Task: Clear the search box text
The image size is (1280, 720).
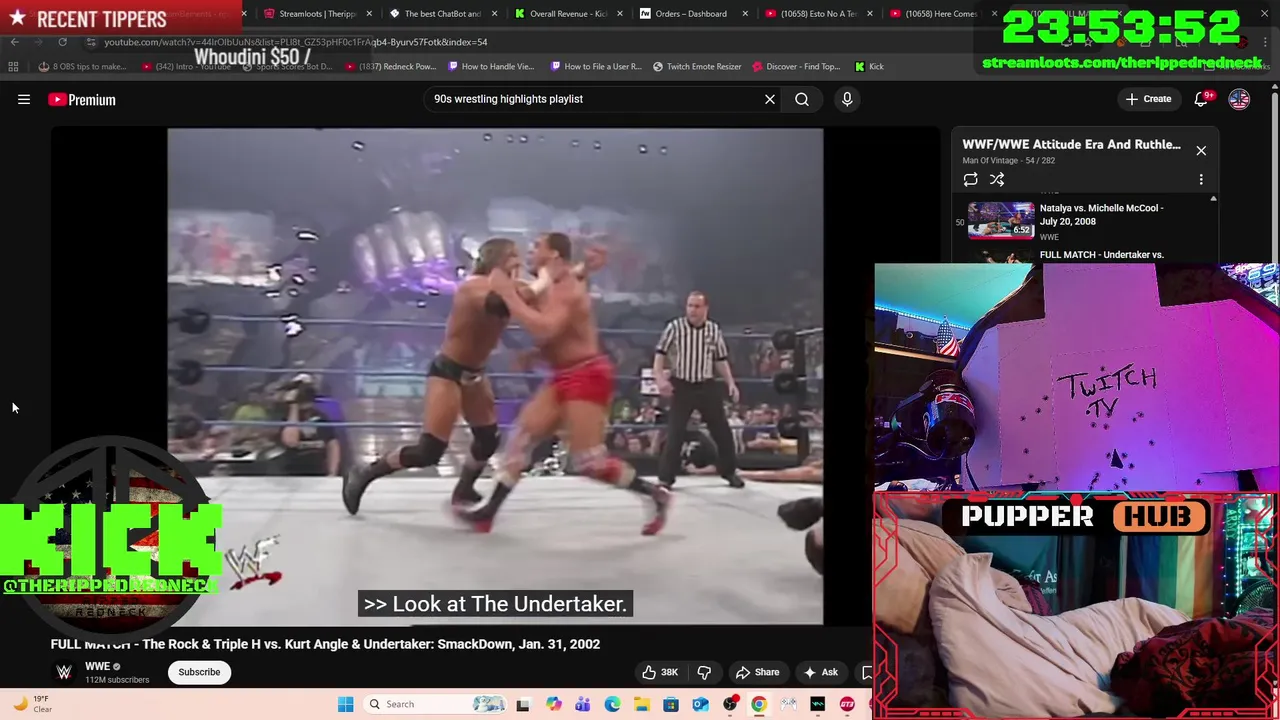Action: [x=770, y=99]
